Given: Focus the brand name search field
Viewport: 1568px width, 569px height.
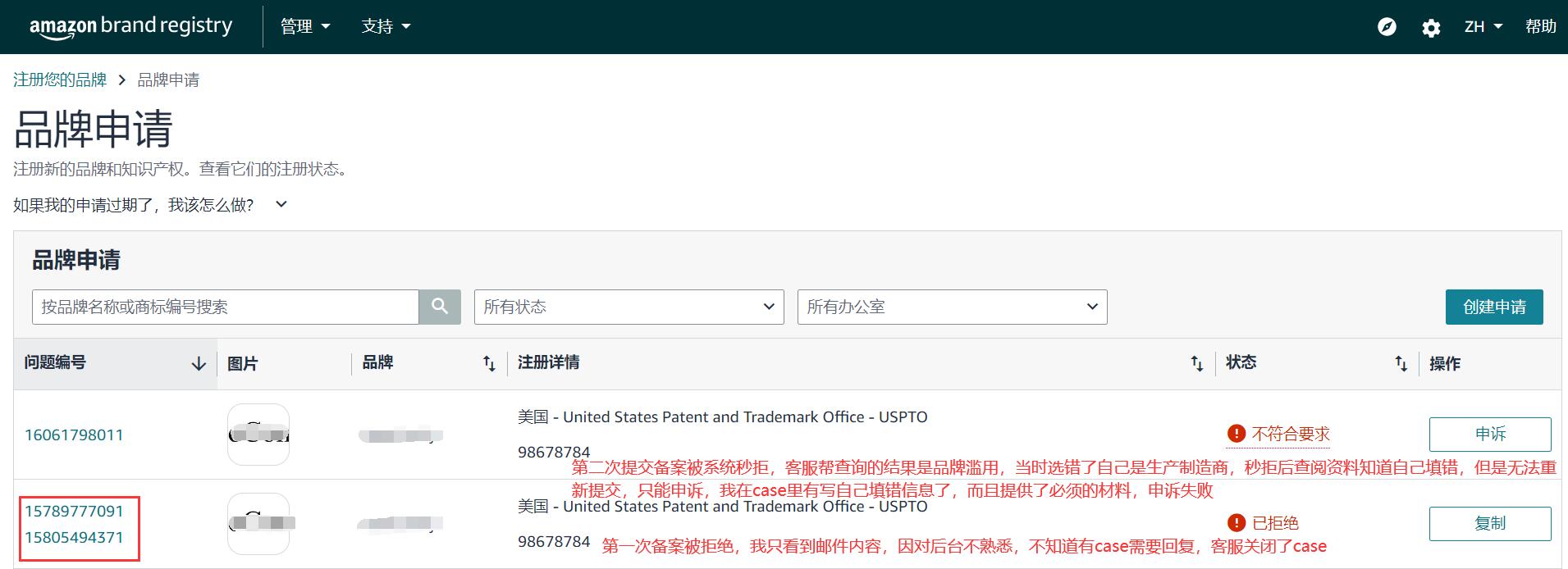Looking at the screenshot, I should (x=226, y=307).
